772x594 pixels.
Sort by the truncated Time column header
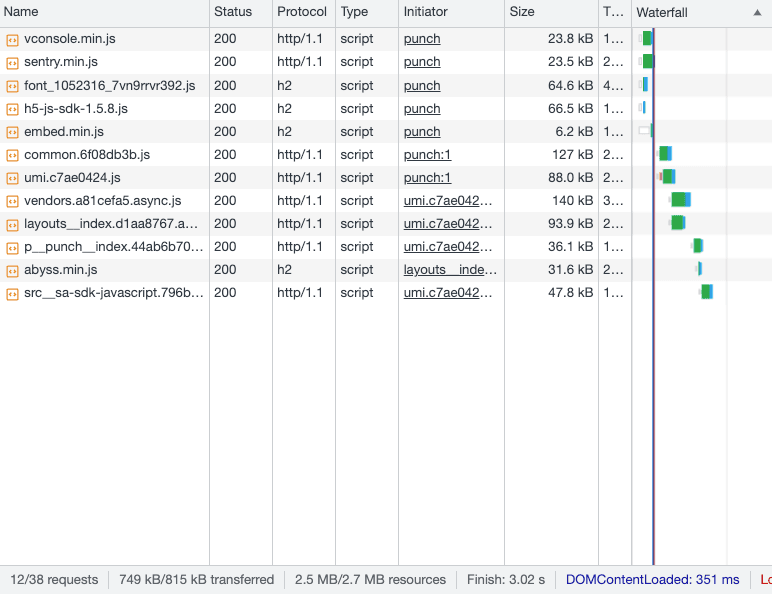[x=613, y=12]
